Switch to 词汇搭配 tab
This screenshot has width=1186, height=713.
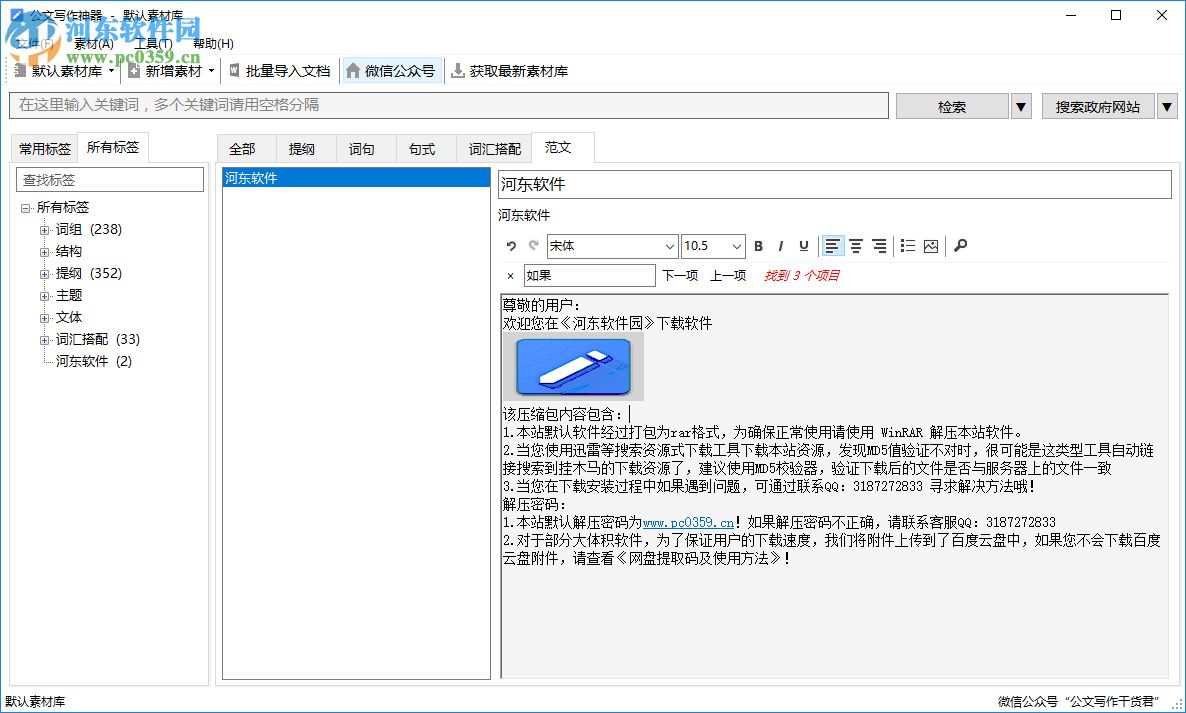494,149
